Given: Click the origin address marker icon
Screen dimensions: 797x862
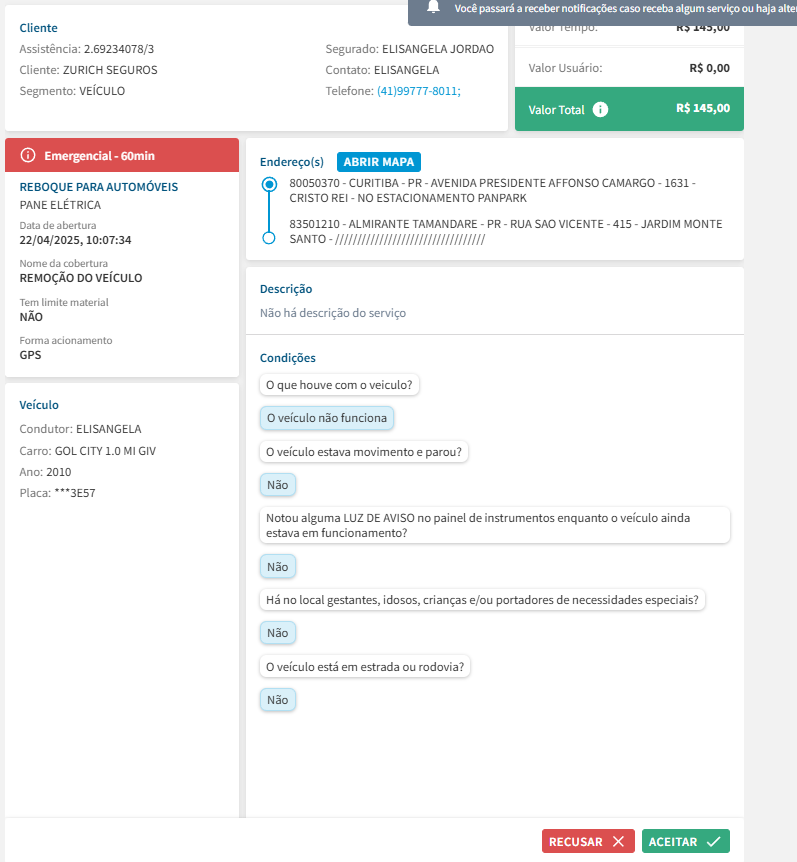Looking at the screenshot, I should point(268,185).
